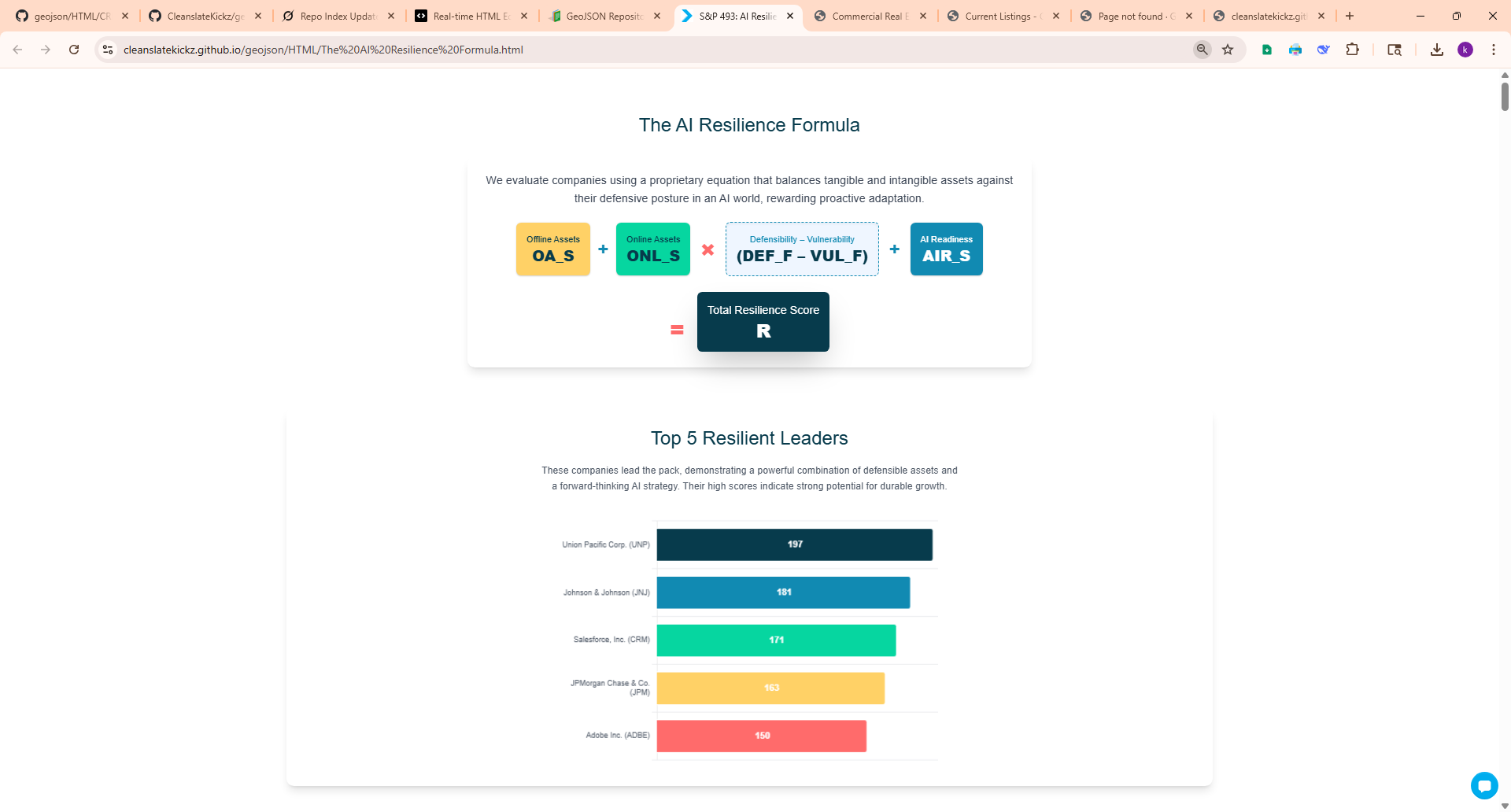Click the 'Union Pacific Corp. (UNP)' label
1511x812 pixels.
(606, 544)
